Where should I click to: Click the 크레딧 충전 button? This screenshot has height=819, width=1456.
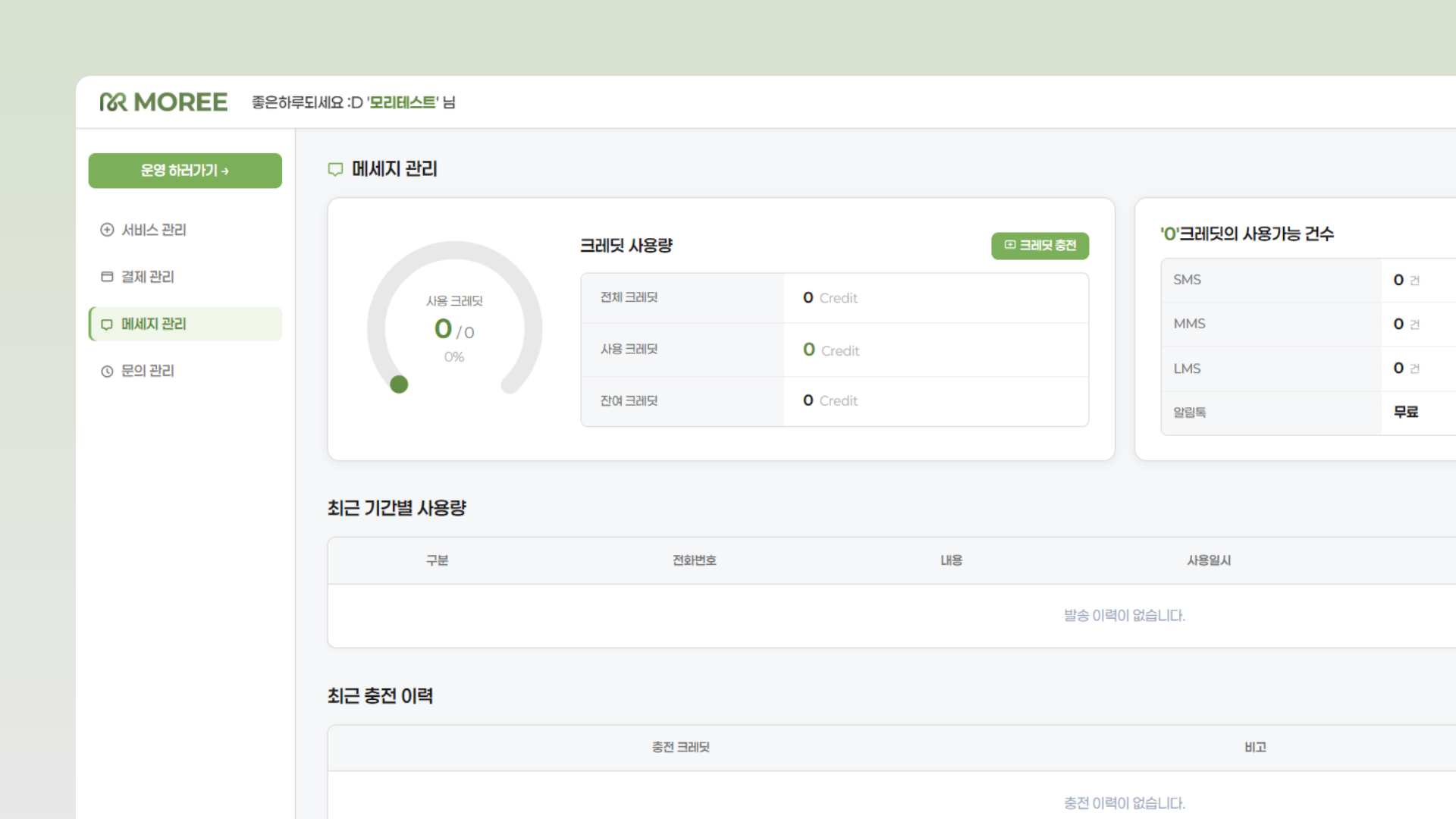[1040, 246]
